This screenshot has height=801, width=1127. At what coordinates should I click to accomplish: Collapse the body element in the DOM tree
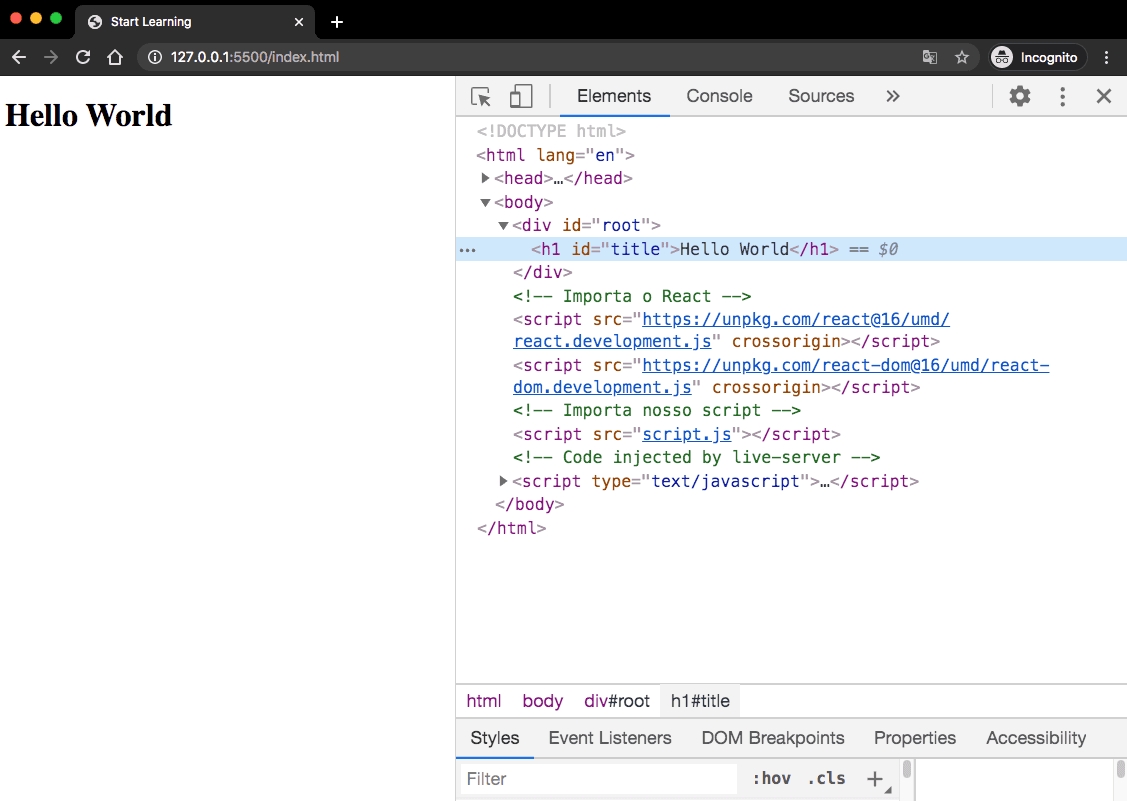485,201
